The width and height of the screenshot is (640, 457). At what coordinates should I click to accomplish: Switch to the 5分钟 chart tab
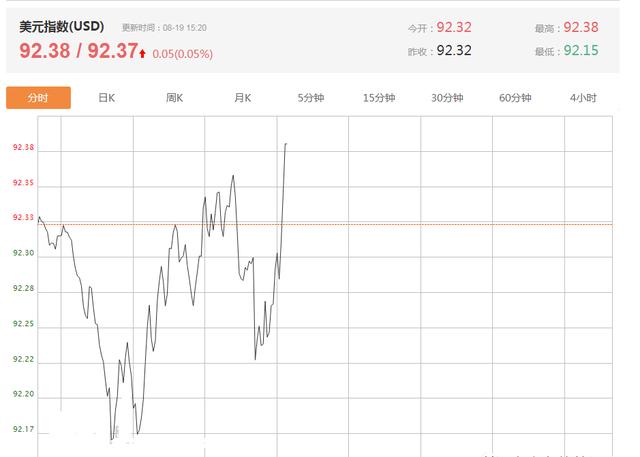(x=311, y=98)
